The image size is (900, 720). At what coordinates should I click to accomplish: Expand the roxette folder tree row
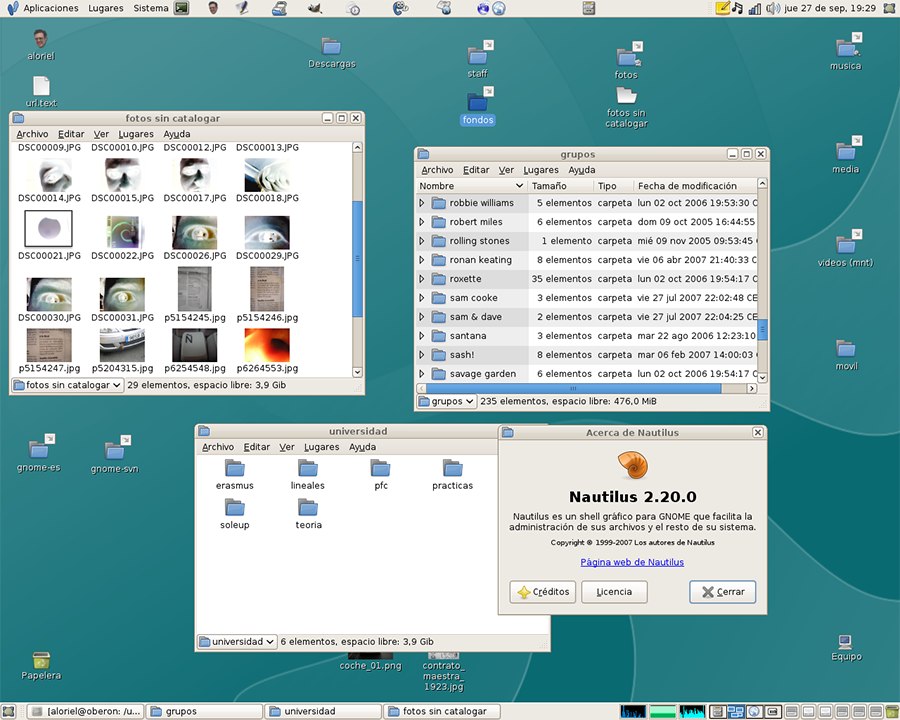(x=422, y=279)
